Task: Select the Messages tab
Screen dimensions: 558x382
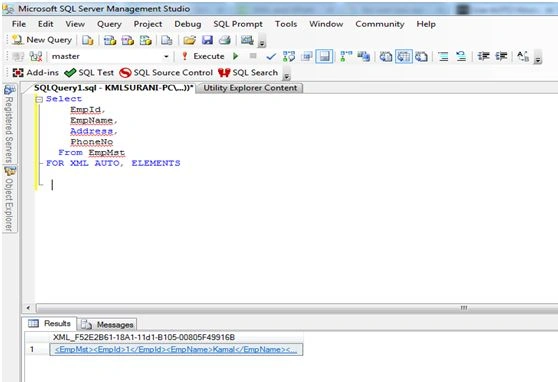Action: coord(107,324)
